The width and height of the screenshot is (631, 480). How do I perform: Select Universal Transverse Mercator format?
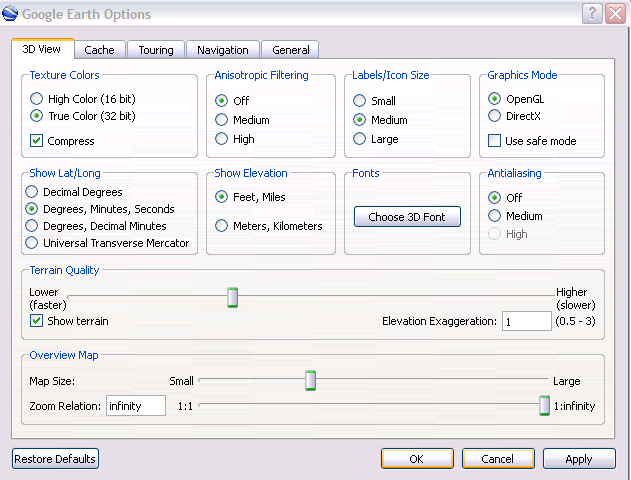pos(33,243)
